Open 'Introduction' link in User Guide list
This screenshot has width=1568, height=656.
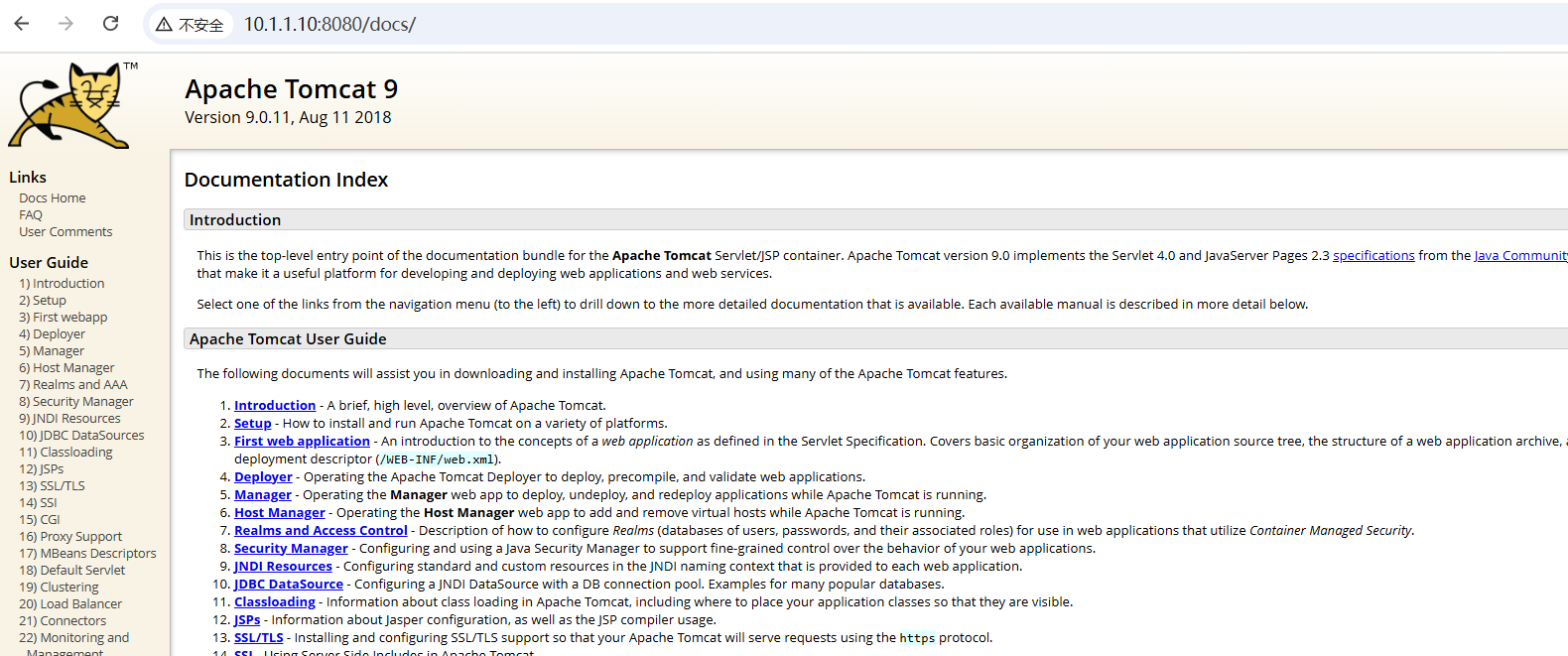click(275, 406)
